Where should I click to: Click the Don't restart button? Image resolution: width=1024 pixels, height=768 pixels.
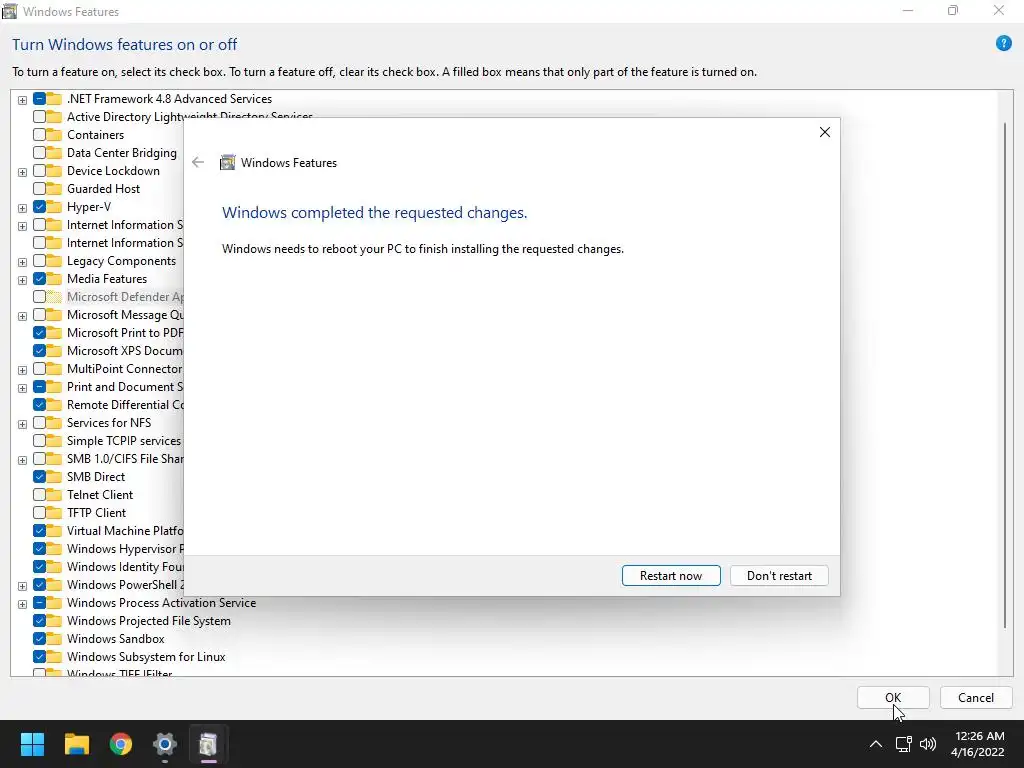point(779,575)
